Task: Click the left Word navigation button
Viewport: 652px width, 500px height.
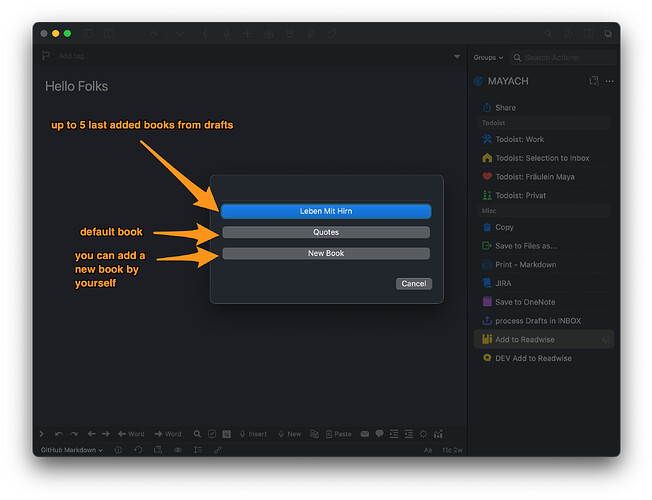Action: pyautogui.click(x=131, y=434)
